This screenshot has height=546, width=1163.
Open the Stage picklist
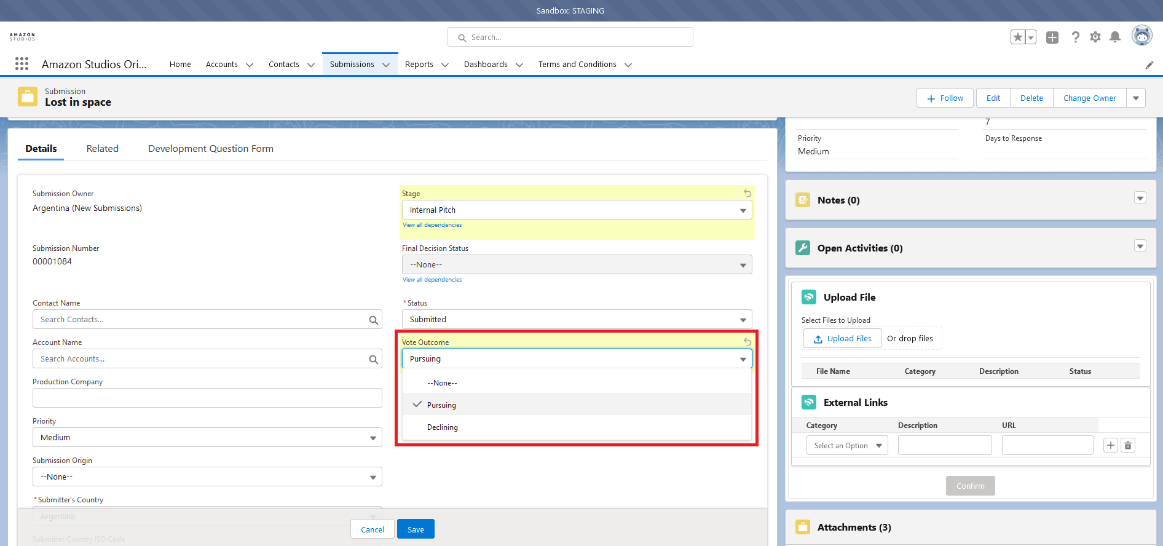pyautogui.click(x=577, y=210)
